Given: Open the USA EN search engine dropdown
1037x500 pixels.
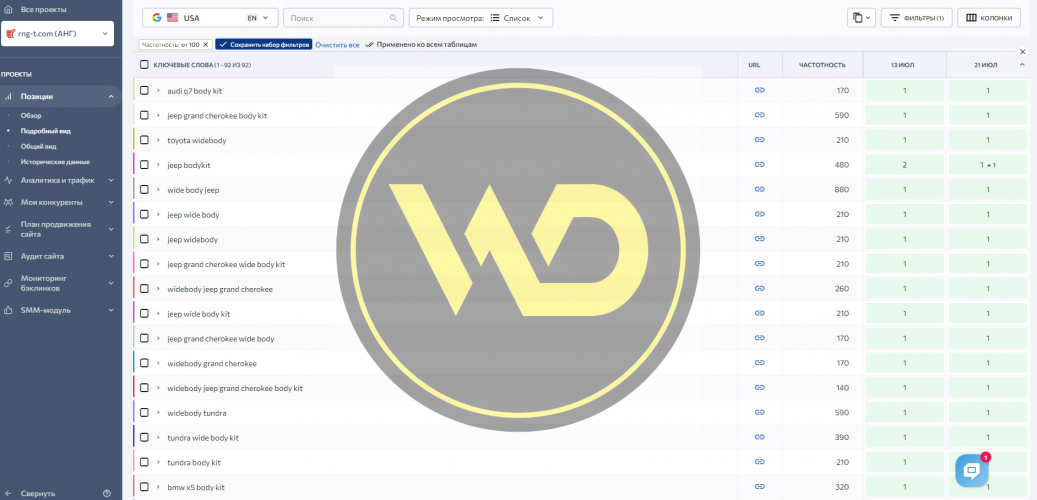Looking at the screenshot, I should click(x=210, y=18).
